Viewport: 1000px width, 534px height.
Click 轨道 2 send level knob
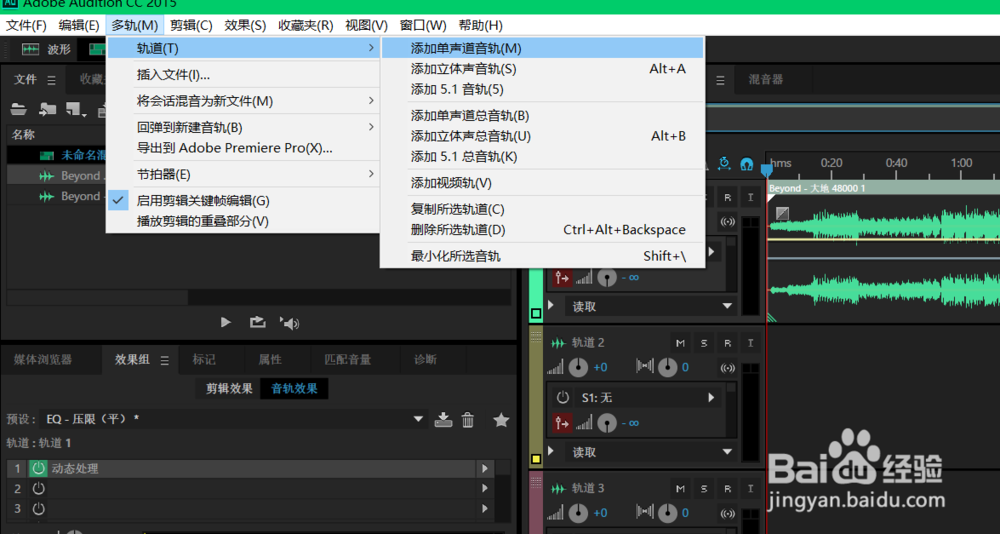pyautogui.click(x=608, y=422)
